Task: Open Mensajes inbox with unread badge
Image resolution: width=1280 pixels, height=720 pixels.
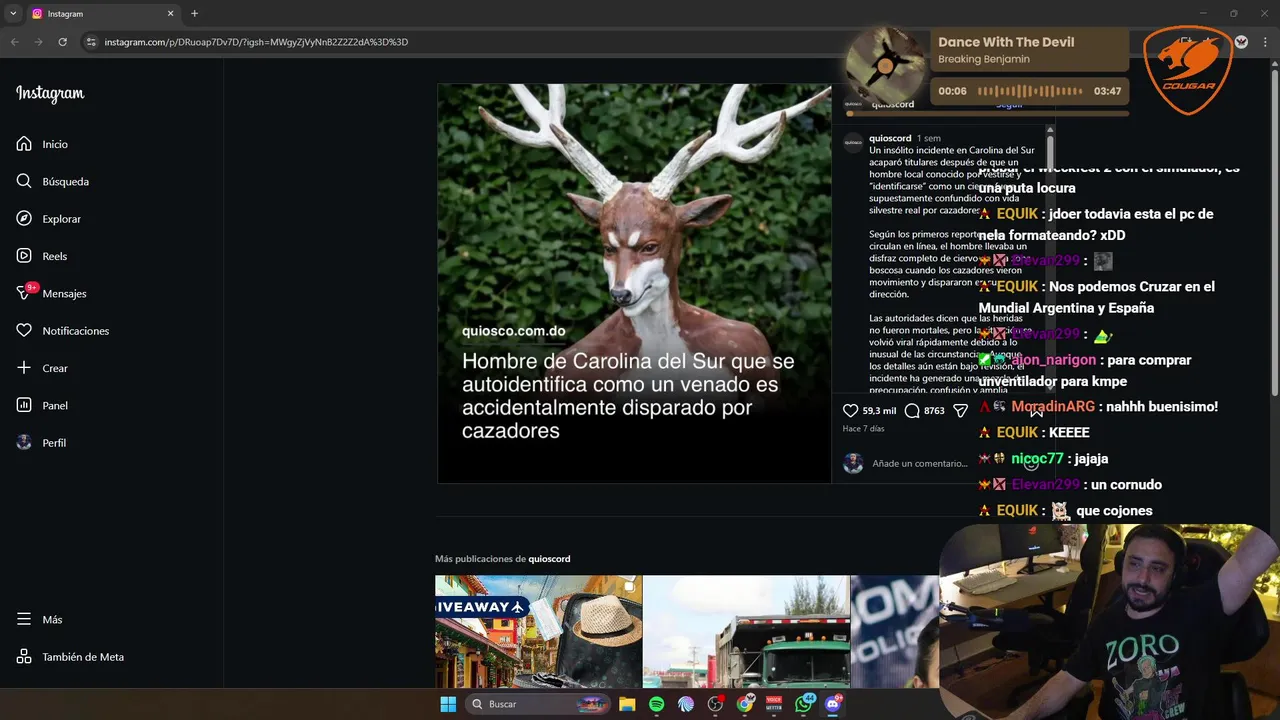Action: pos(50,293)
